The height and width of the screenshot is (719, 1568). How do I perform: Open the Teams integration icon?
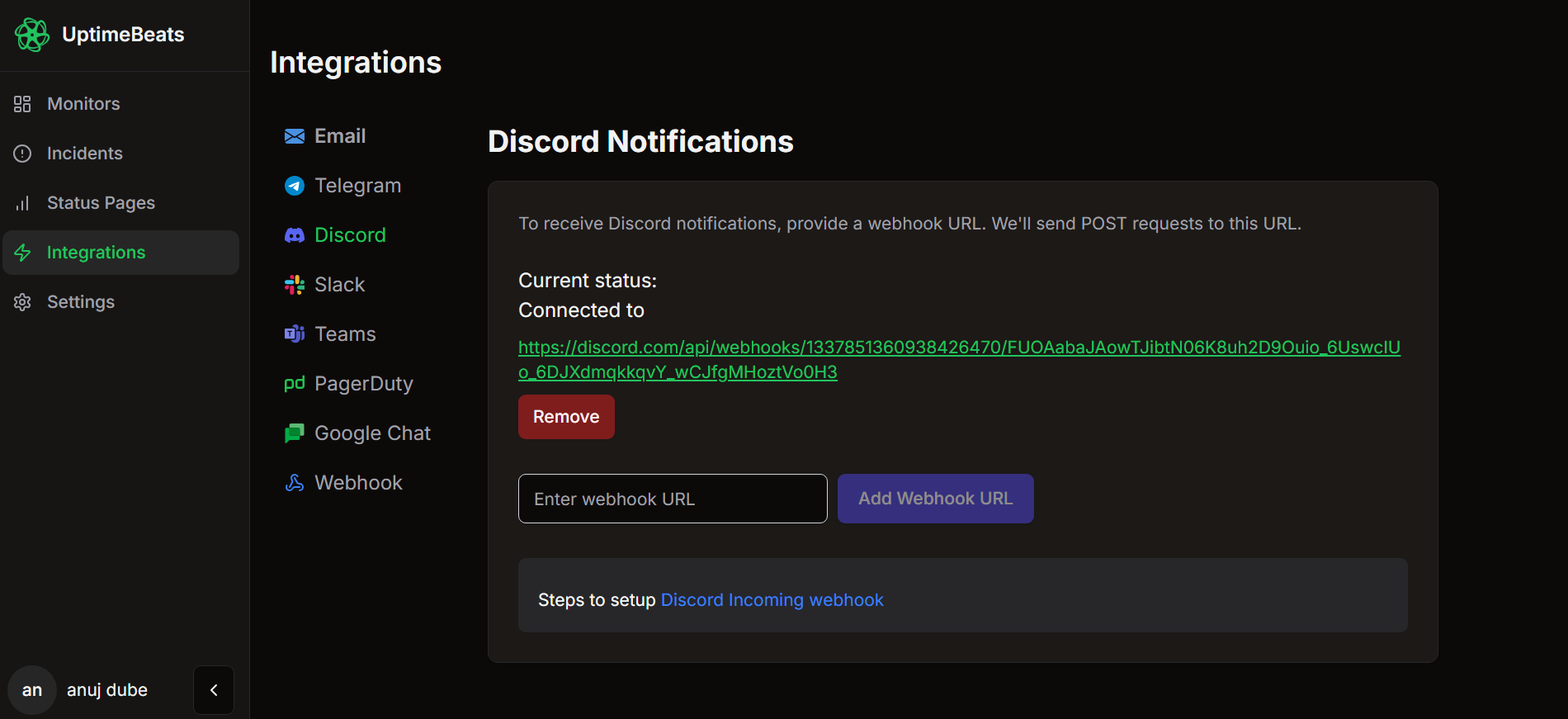pyautogui.click(x=295, y=334)
